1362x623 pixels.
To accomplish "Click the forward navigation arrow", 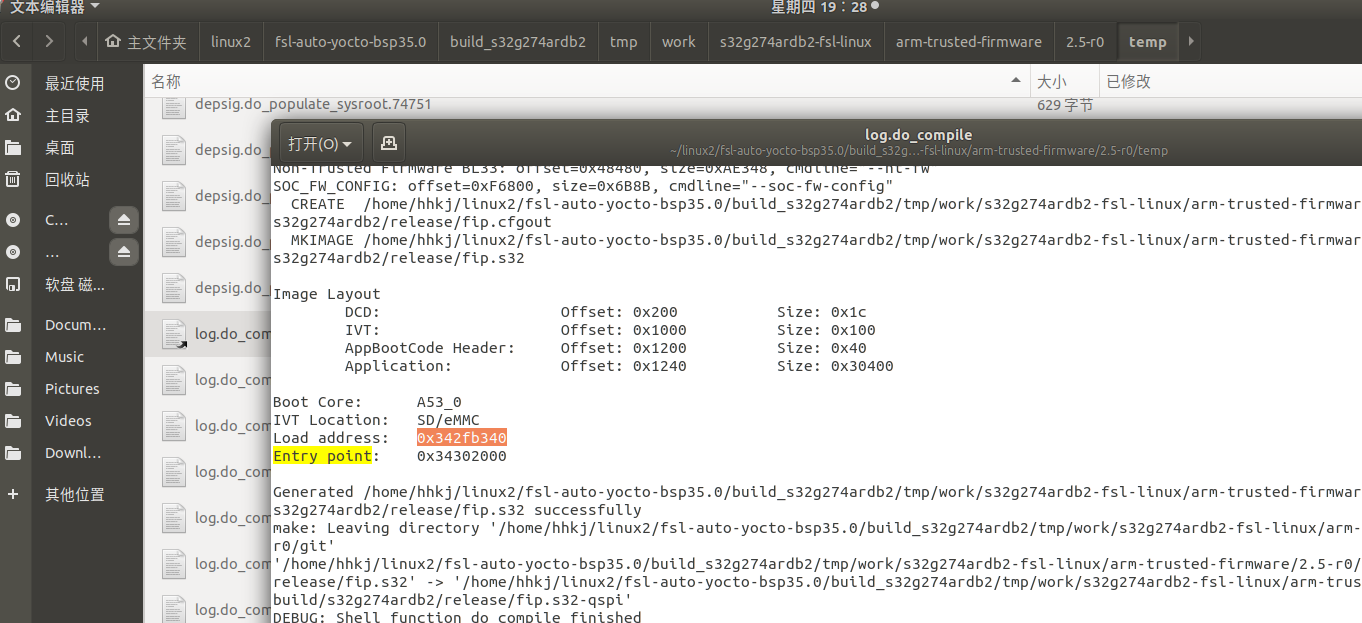I will [48, 41].
